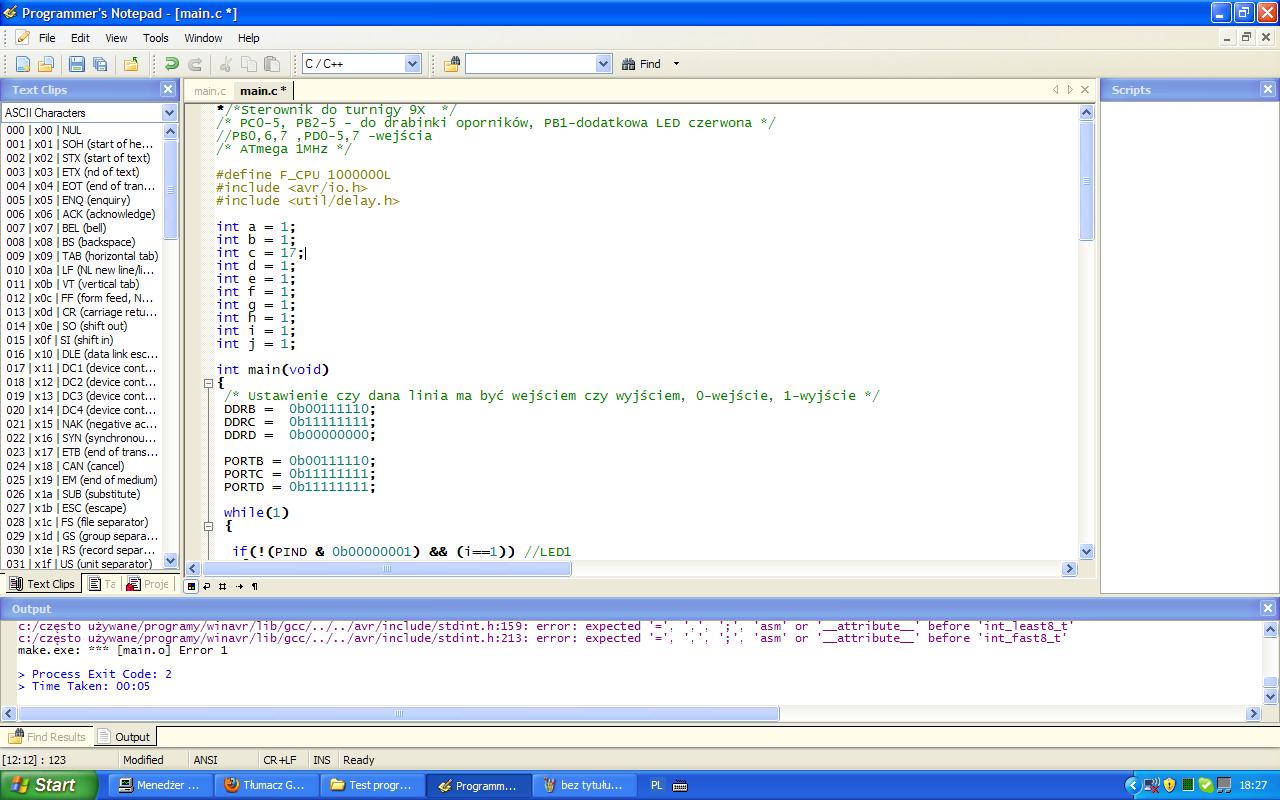The height and width of the screenshot is (800, 1280).
Task: Open the C / C++ language scheme dropdown
Action: (412, 64)
